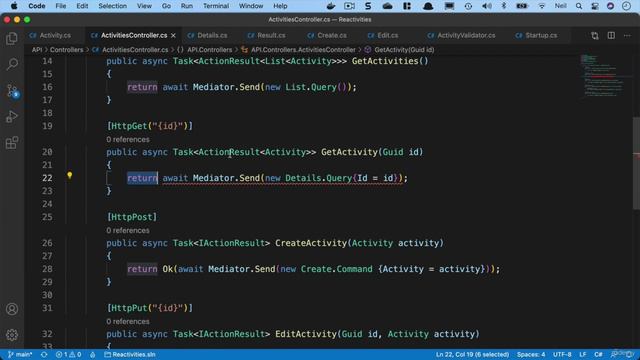
Task: Open the Edit menu
Action: 82,6
